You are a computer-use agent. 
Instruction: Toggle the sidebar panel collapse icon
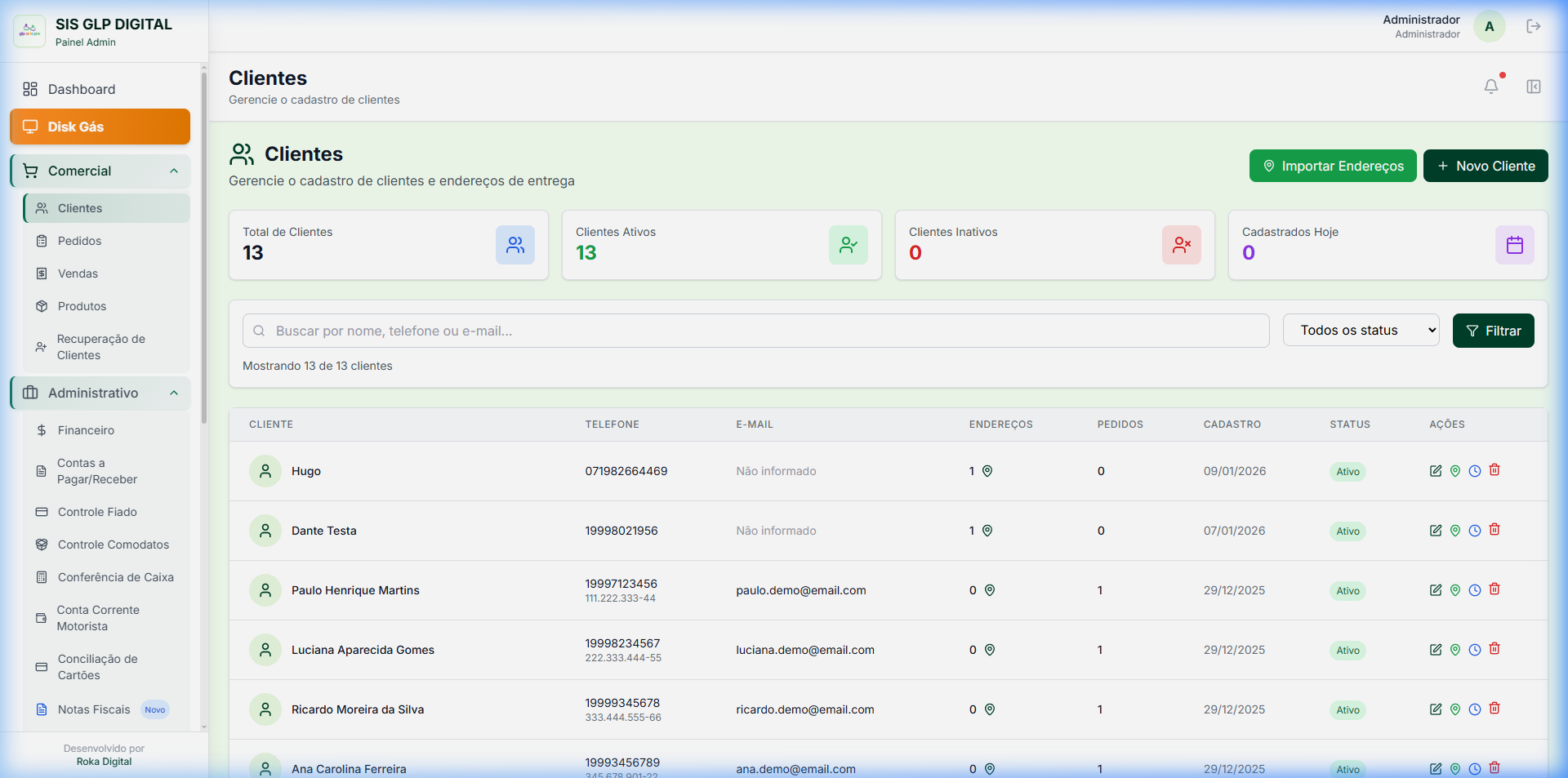pos(1533,87)
